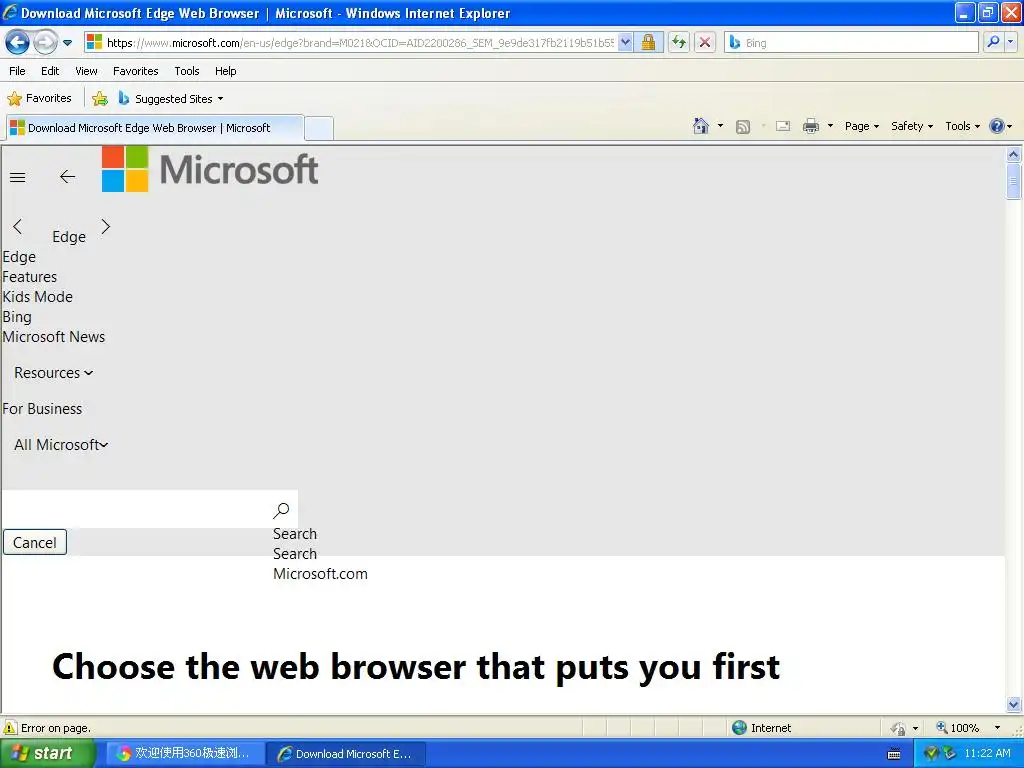1024x768 pixels.
Task: Click the page search text field
Action: [135, 509]
